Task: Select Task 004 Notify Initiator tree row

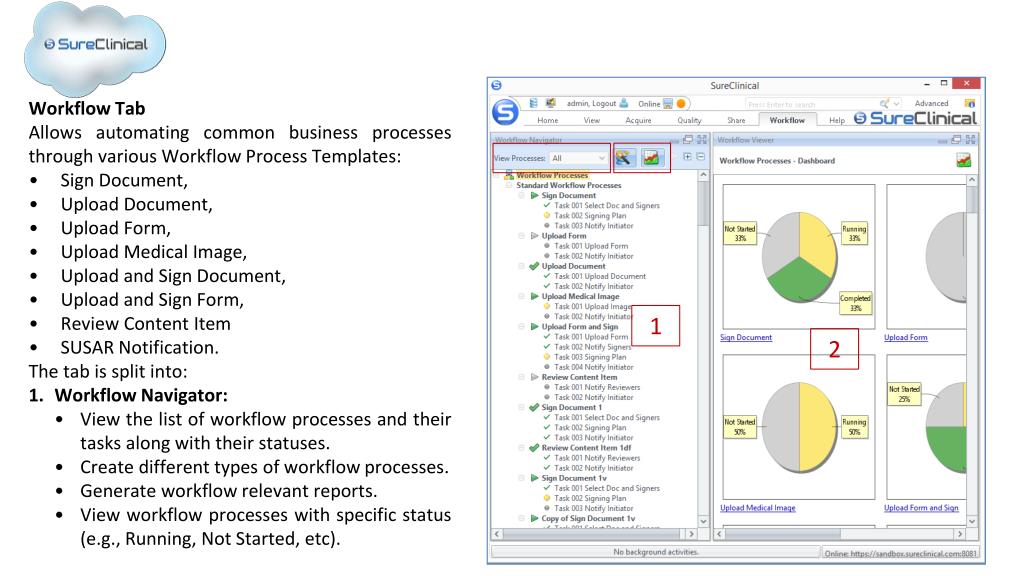Action: (x=594, y=367)
